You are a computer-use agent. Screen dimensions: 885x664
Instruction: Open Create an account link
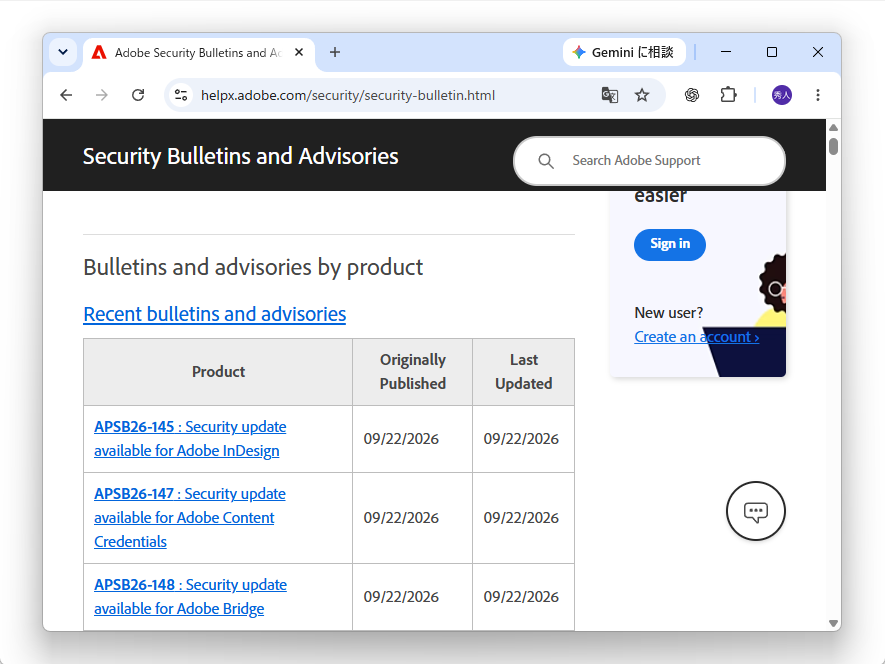click(x=696, y=337)
